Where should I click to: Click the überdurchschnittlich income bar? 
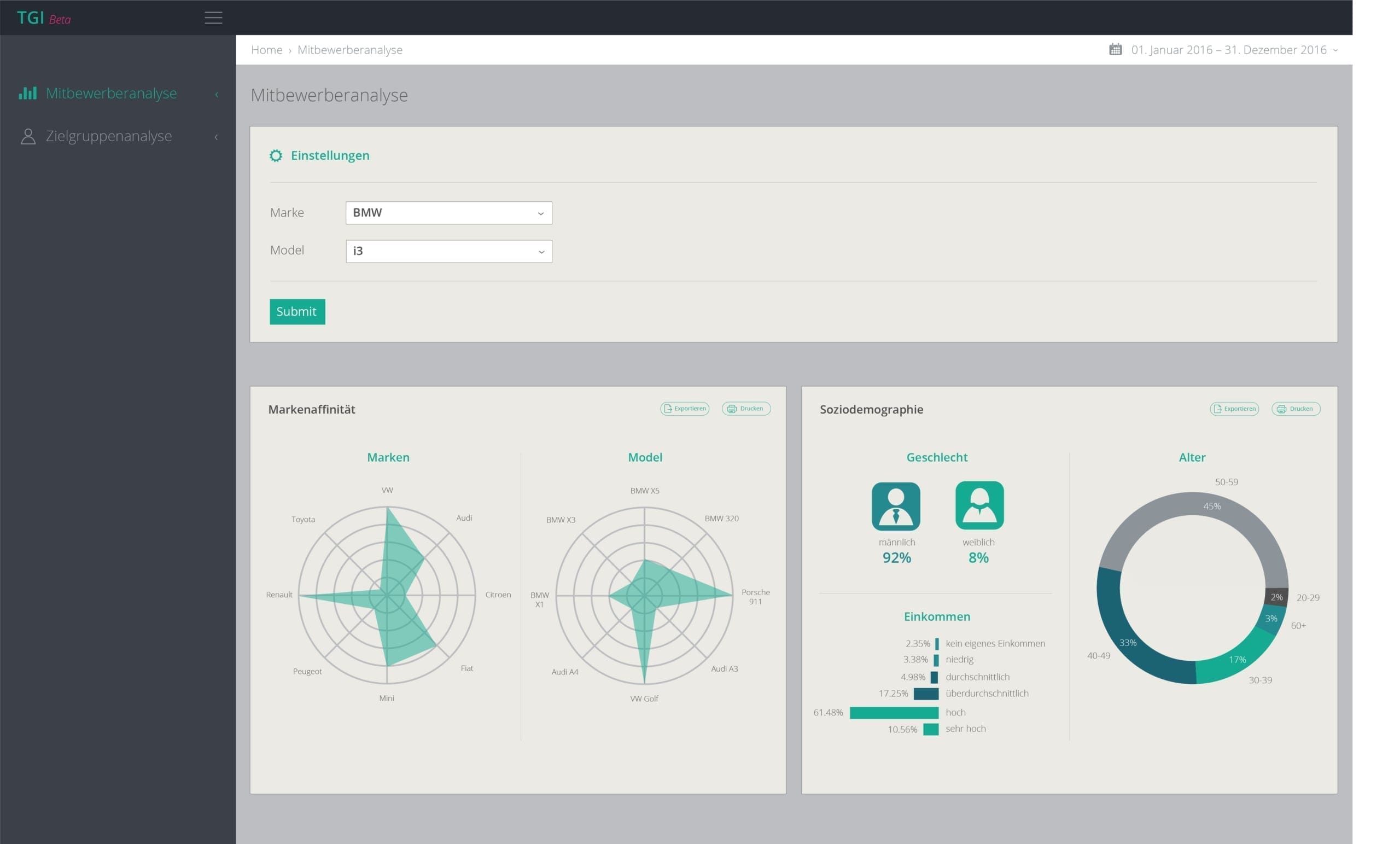click(x=926, y=694)
